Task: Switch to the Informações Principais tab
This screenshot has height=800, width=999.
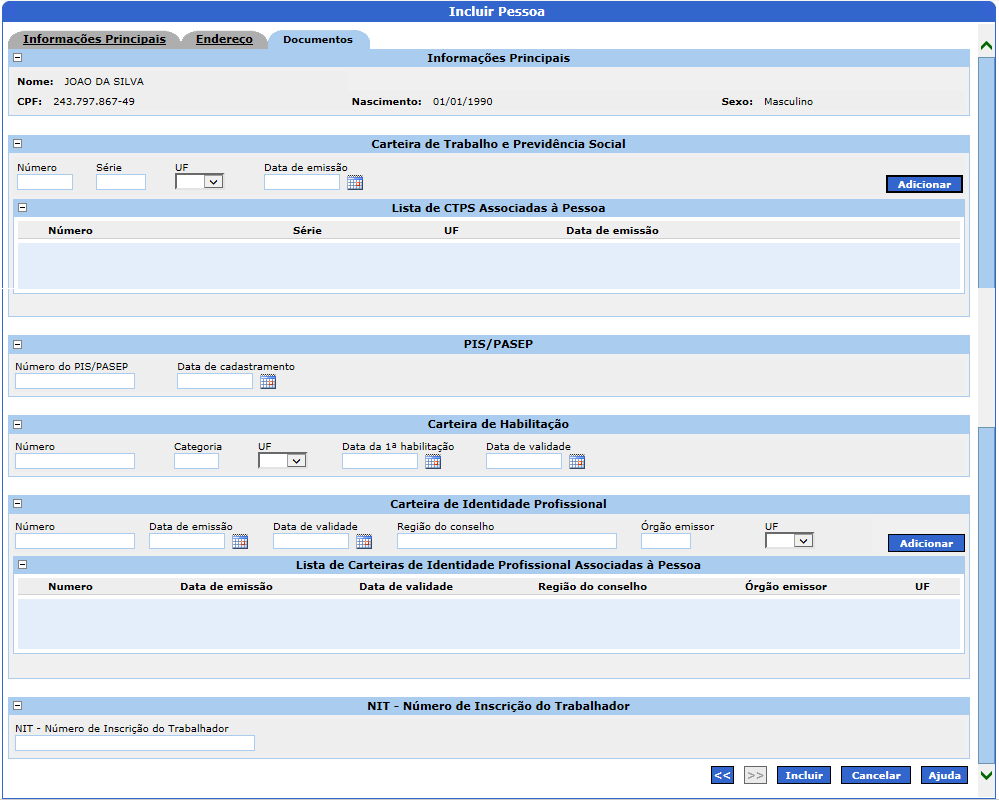Action: (94, 40)
